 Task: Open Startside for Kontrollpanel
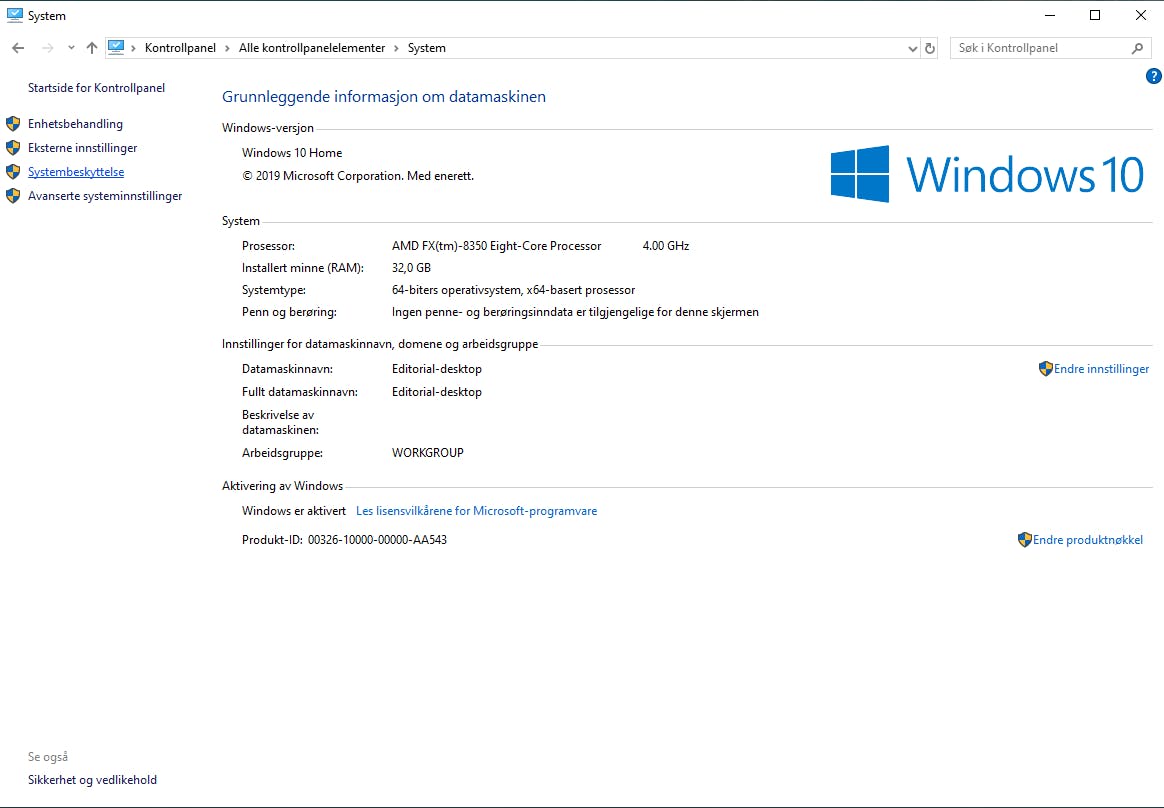pos(97,88)
